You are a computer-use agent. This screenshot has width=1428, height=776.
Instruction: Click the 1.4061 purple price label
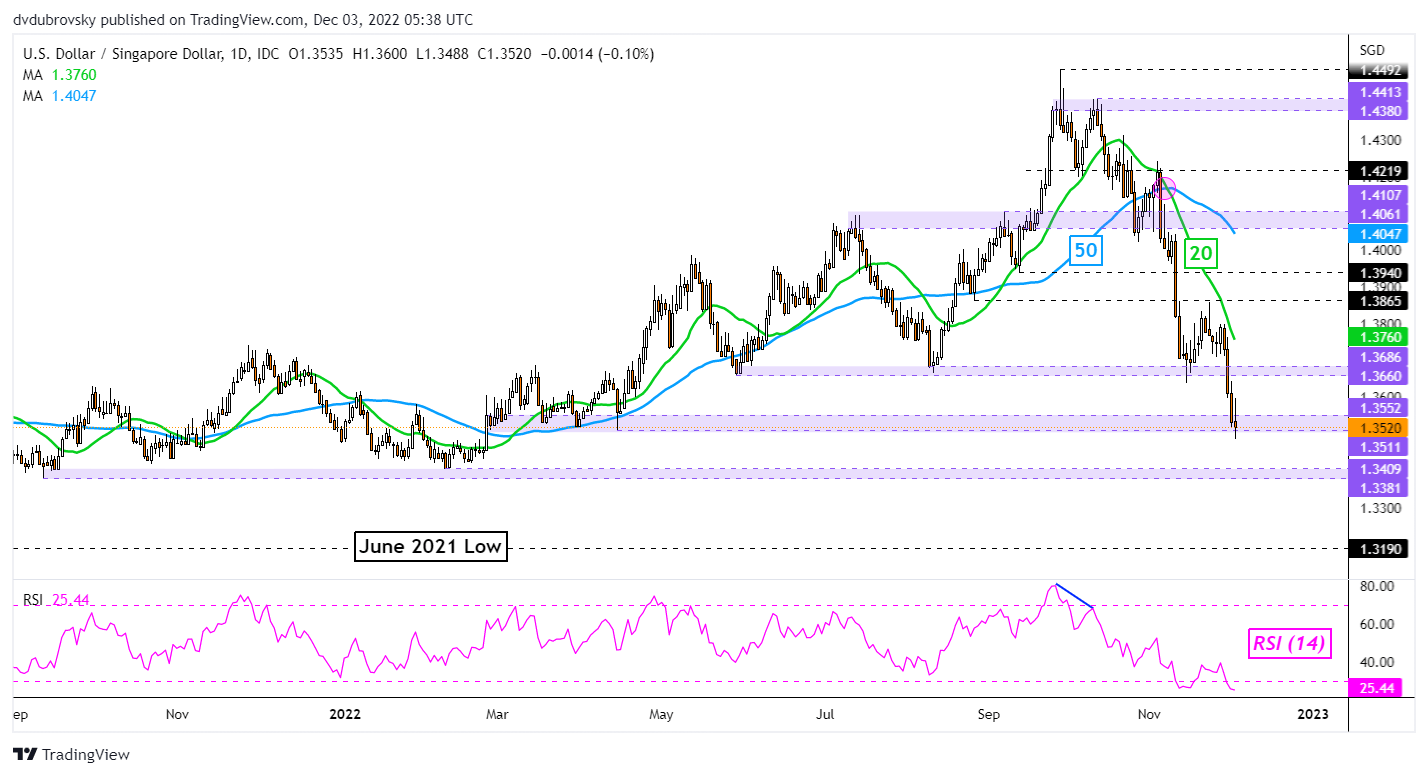tap(1379, 214)
